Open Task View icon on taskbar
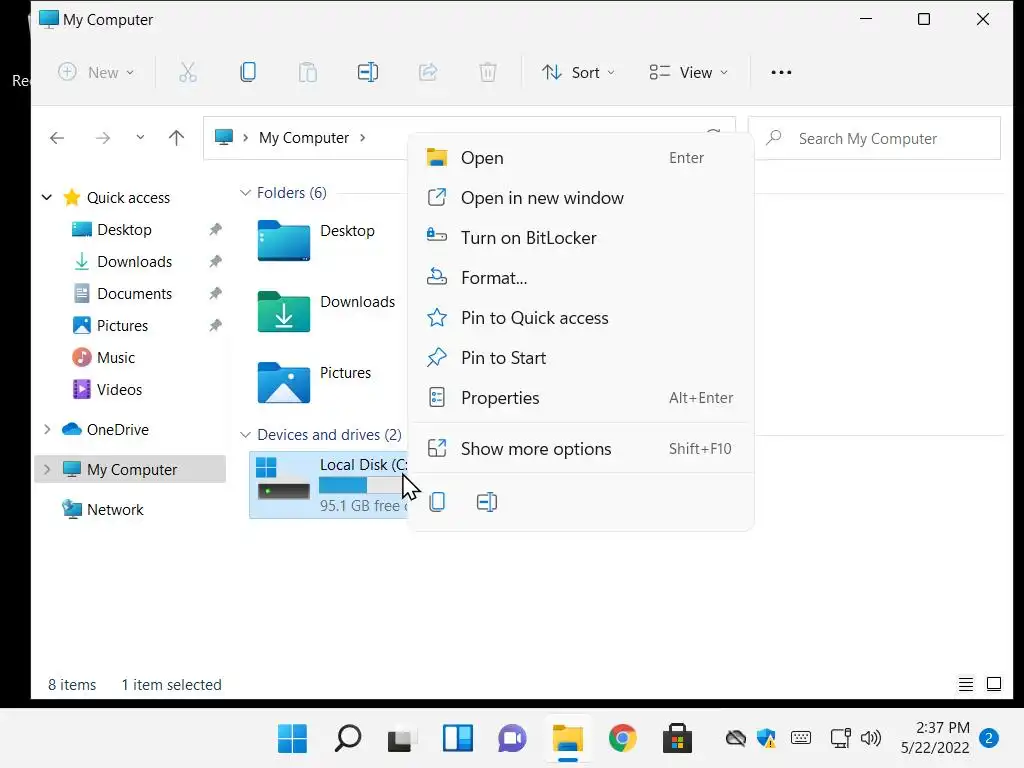Screen dimensions: 1024x768 pyautogui.click(x=402, y=739)
